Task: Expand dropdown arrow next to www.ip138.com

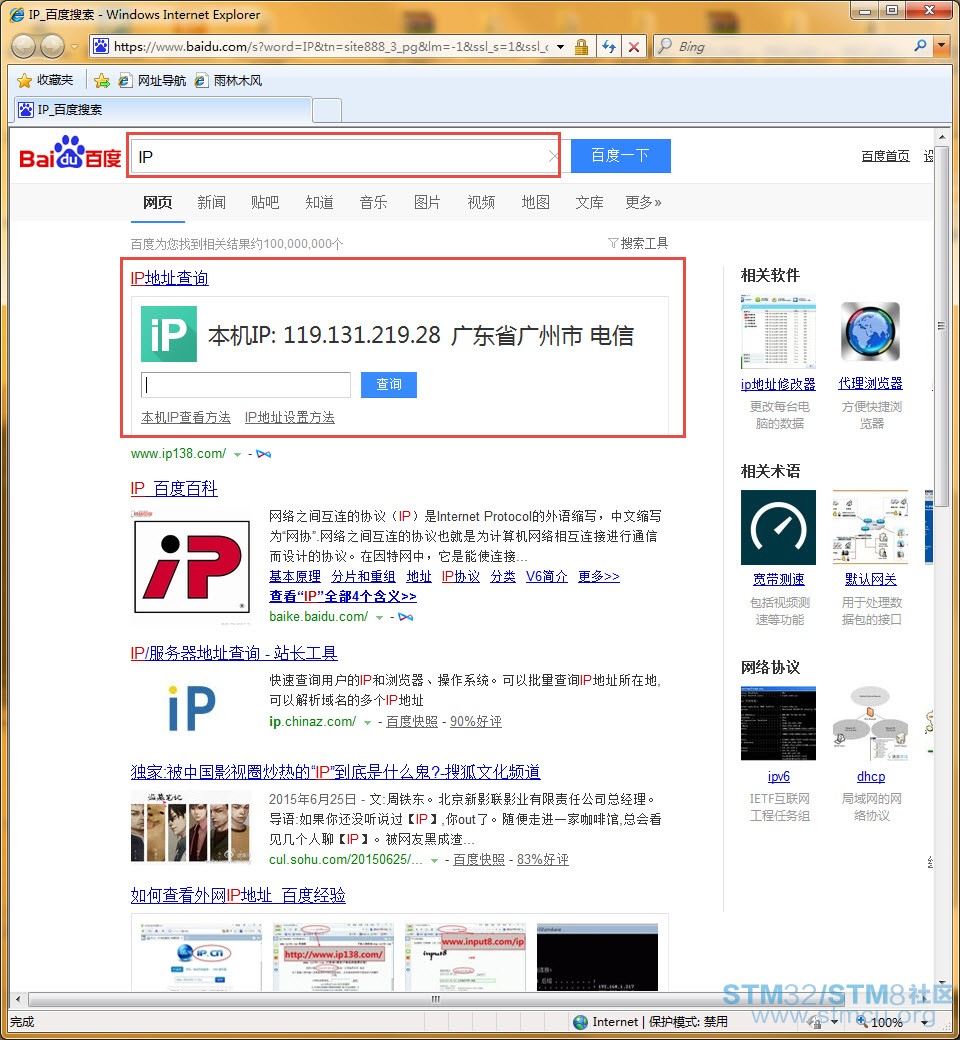Action: pos(238,454)
